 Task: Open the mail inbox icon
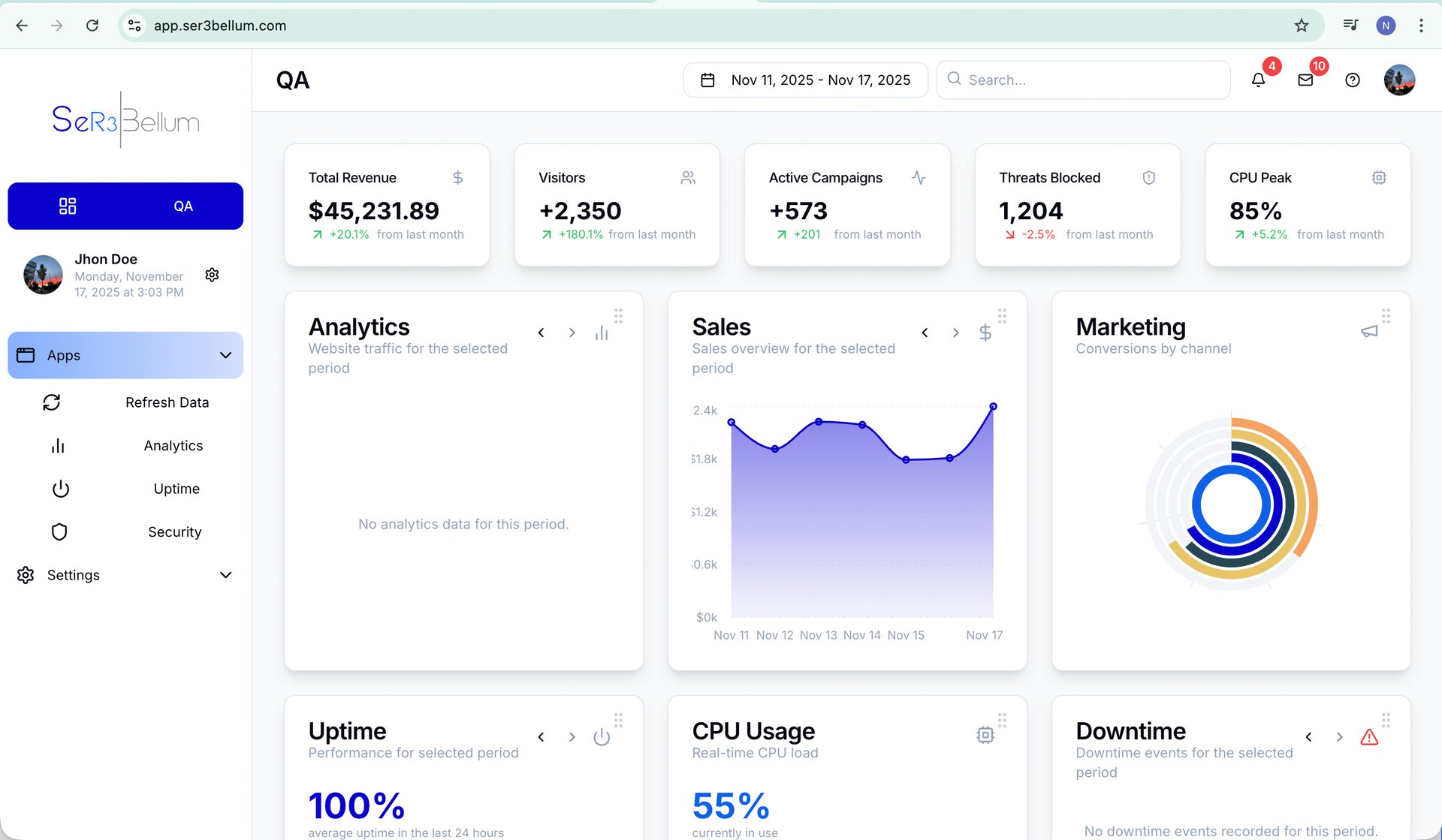coord(1305,80)
